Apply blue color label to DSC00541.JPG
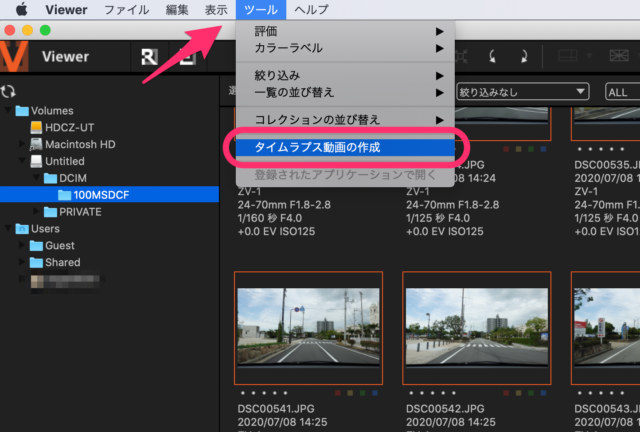The image size is (640, 432). click(x=375, y=393)
